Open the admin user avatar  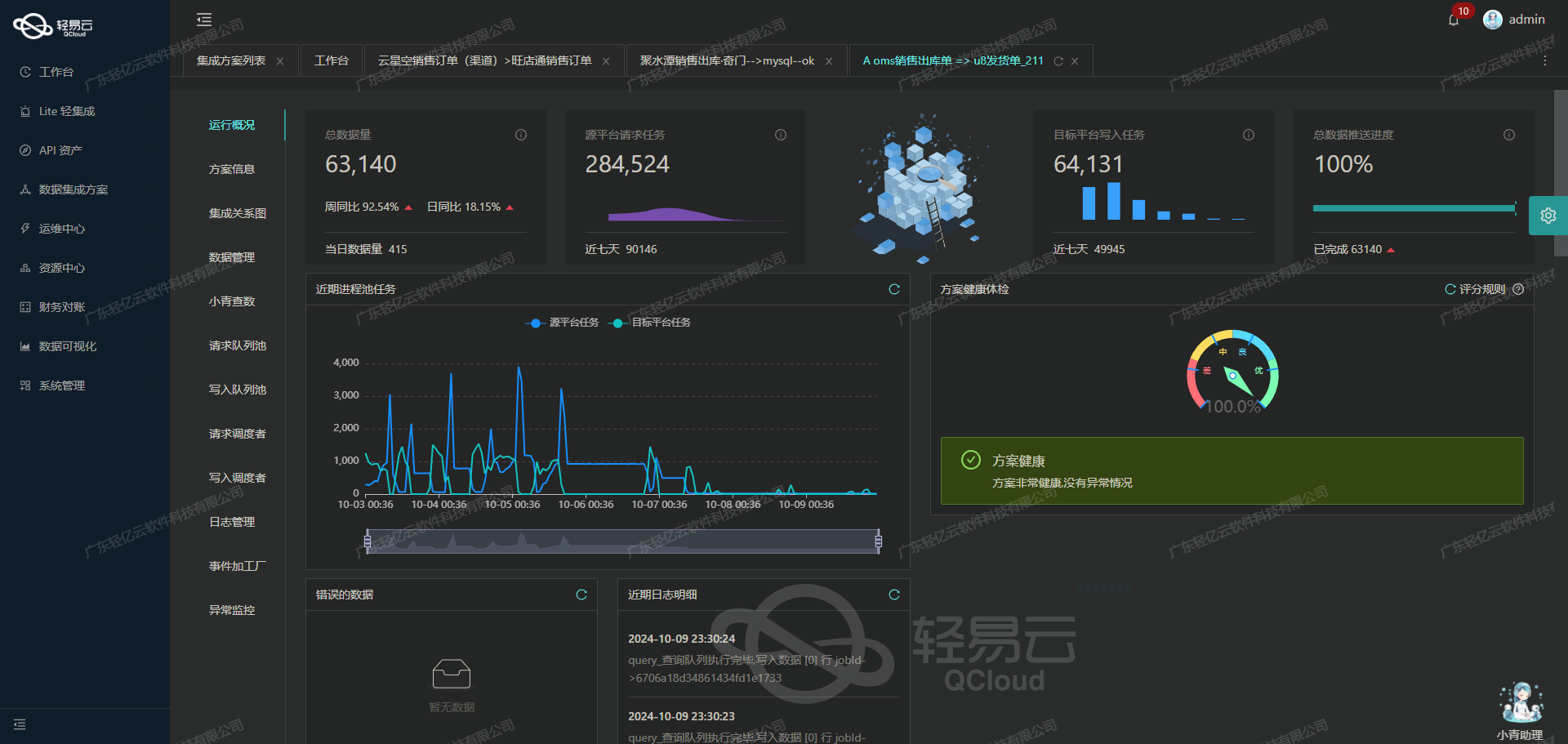[x=1492, y=20]
